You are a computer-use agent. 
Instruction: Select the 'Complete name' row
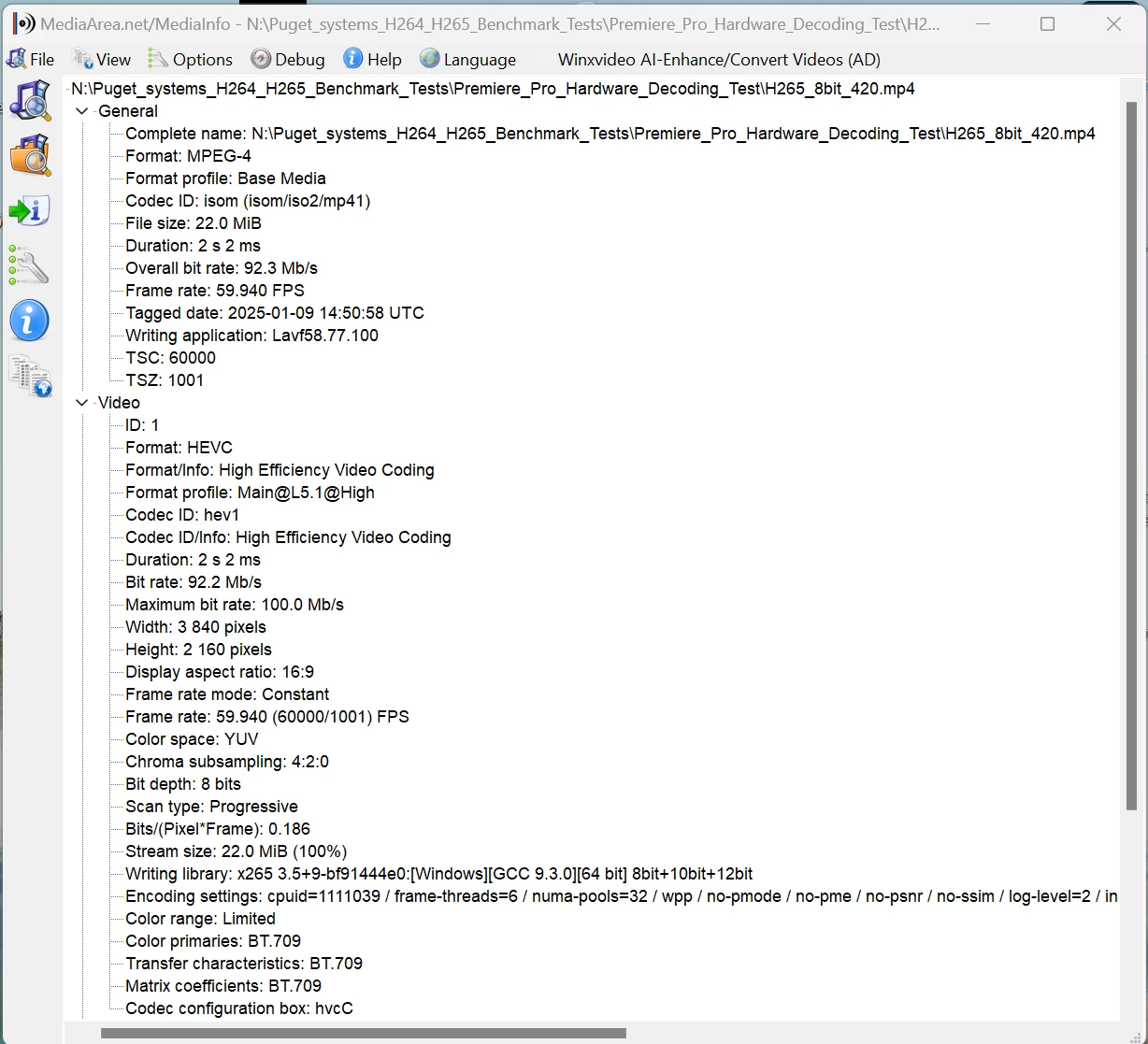coord(610,134)
